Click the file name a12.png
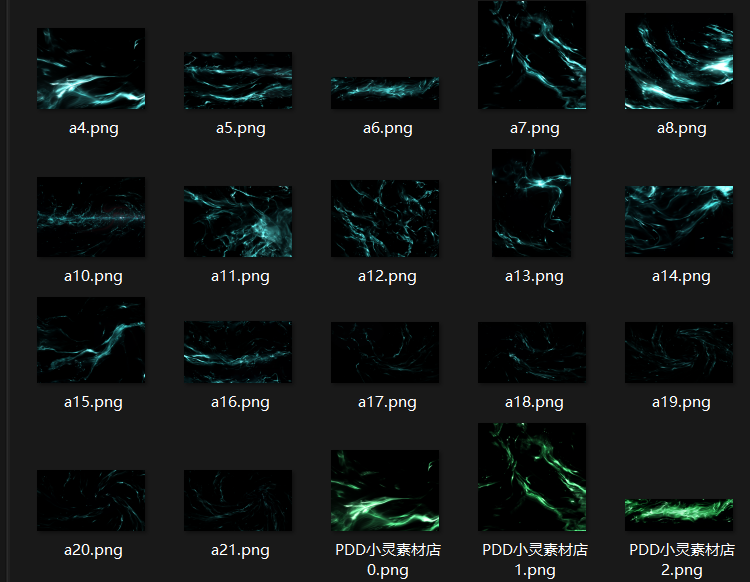The width and height of the screenshot is (750, 582). 387,276
